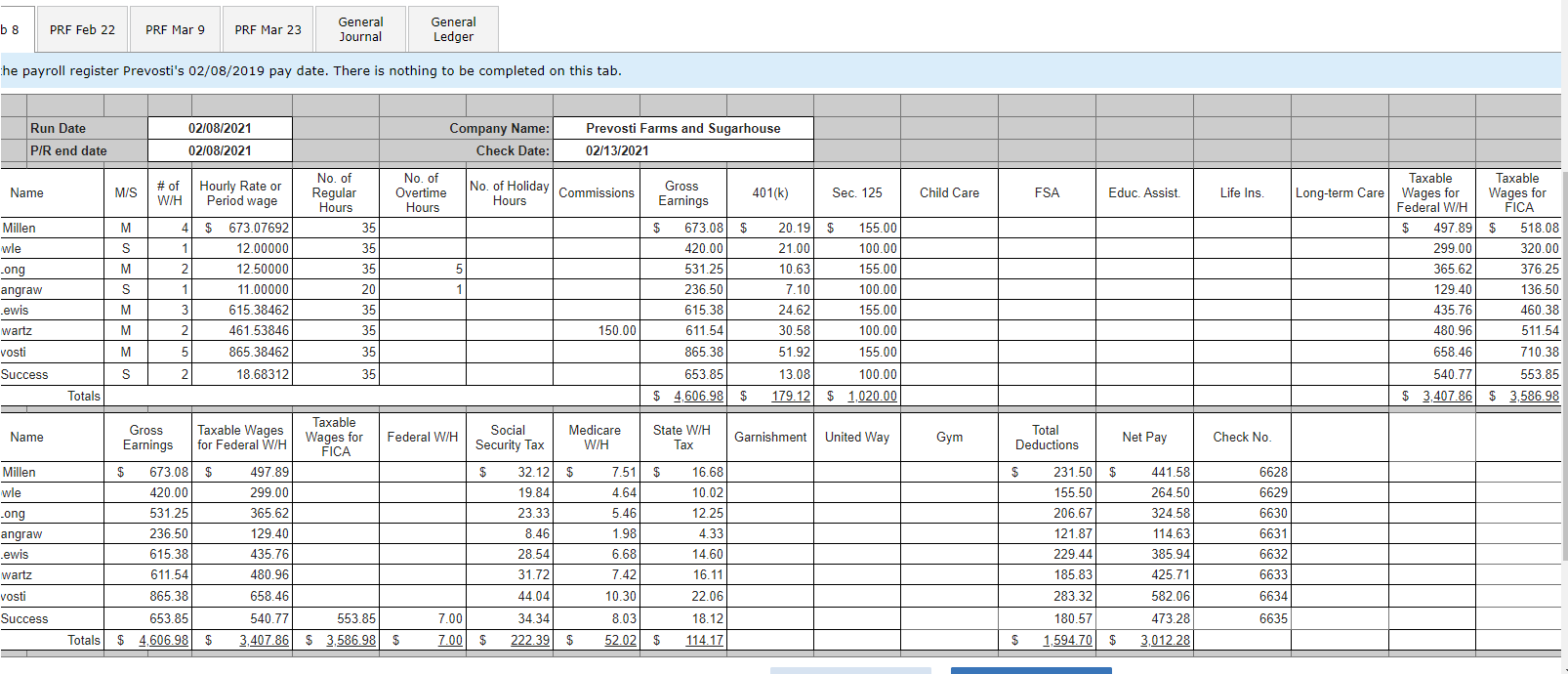Click the Net Pay column header
The width and height of the screenshot is (1568, 674).
click(x=1144, y=437)
